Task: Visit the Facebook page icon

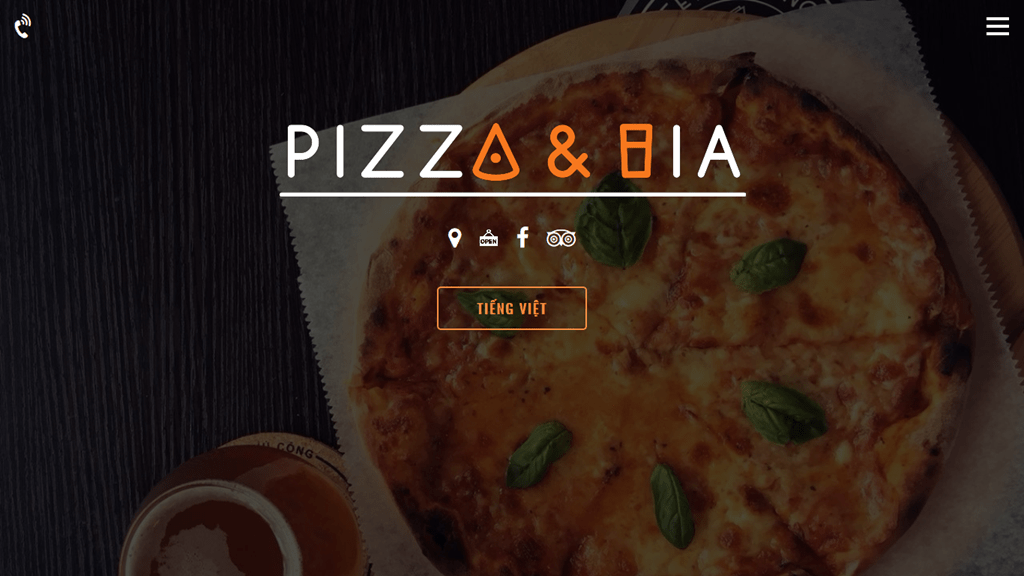Action: (x=522, y=237)
